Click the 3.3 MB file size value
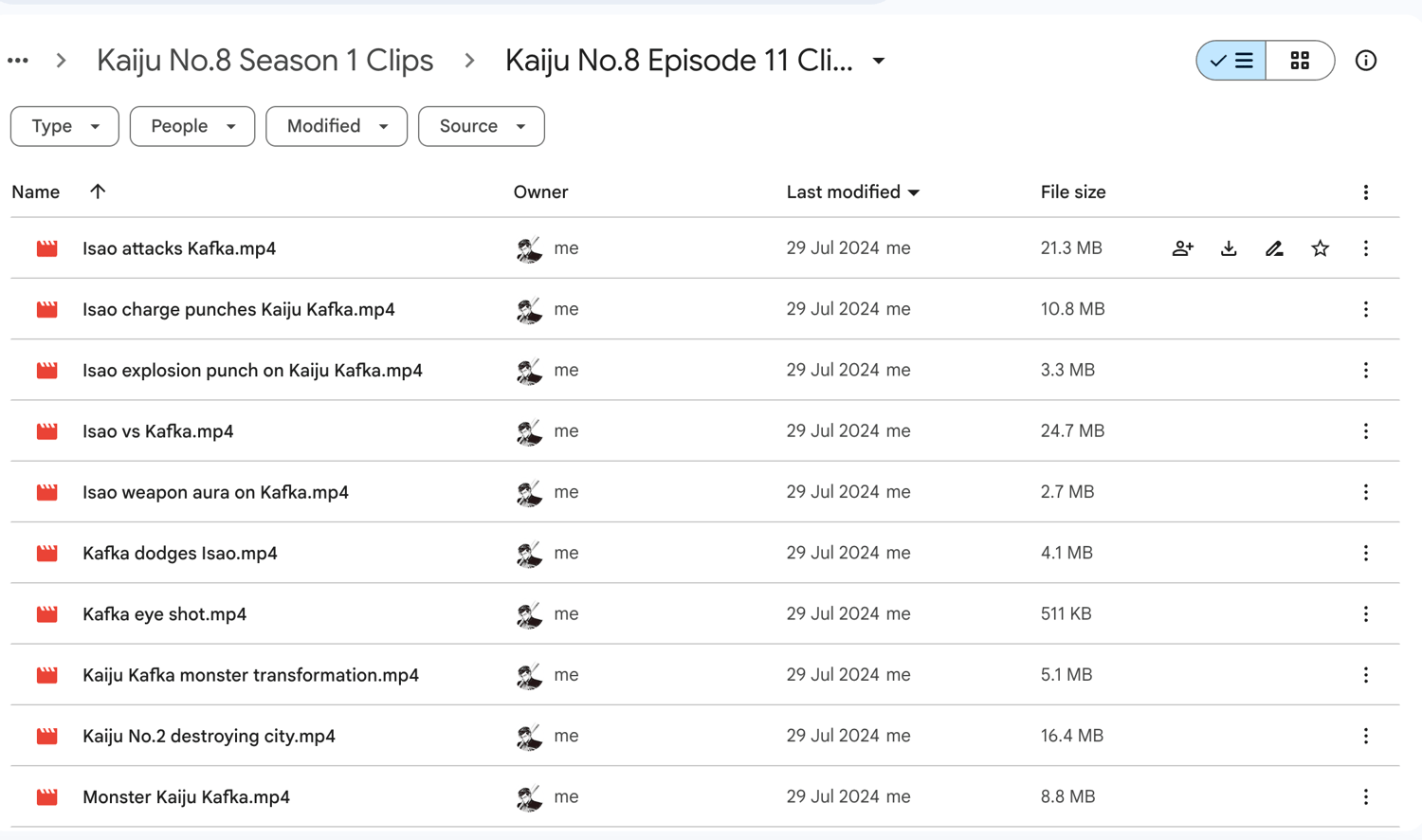 click(x=1067, y=370)
